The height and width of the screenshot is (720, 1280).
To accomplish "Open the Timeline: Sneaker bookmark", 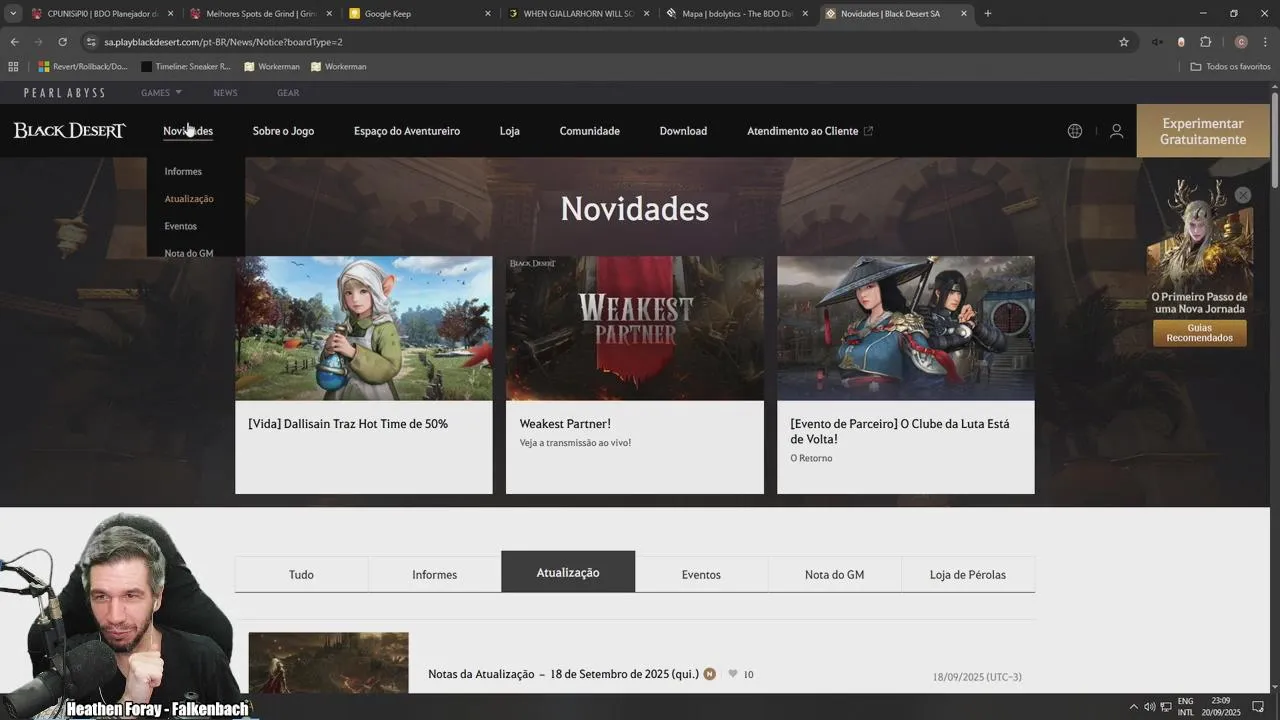I will [x=186, y=66].
